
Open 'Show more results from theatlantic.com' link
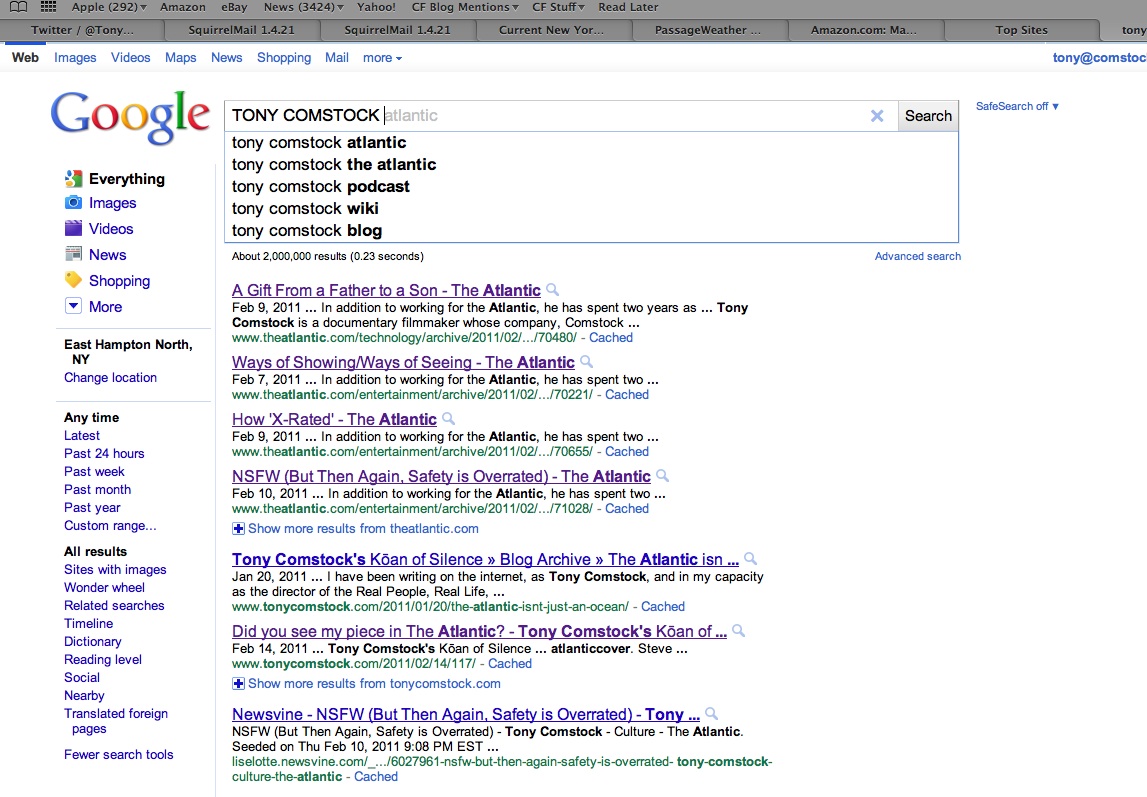[x=363, y=529]
